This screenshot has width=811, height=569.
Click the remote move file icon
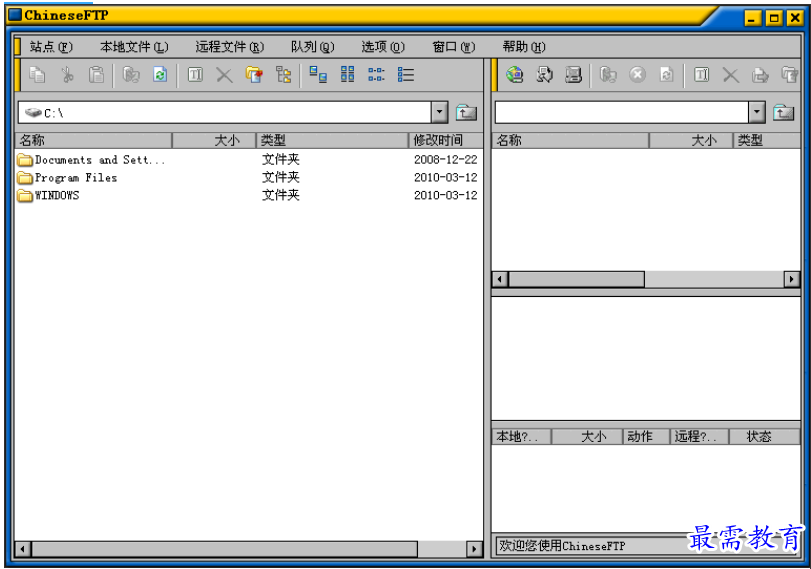tap(760, 75)
